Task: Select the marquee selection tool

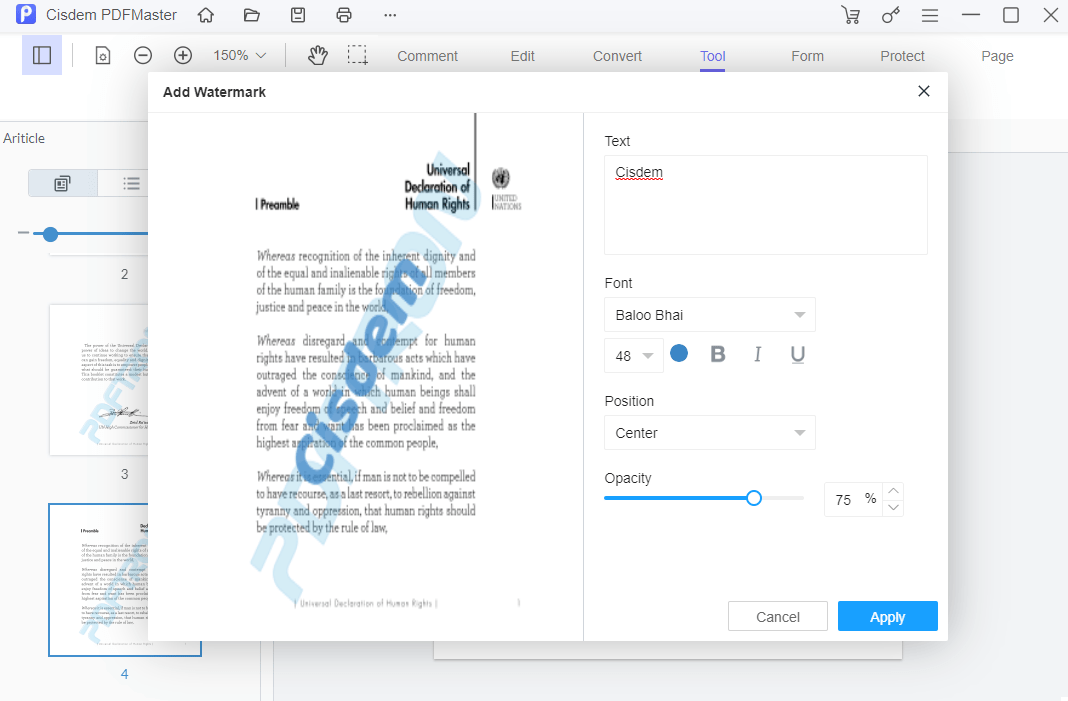Action: pos(358,55)
